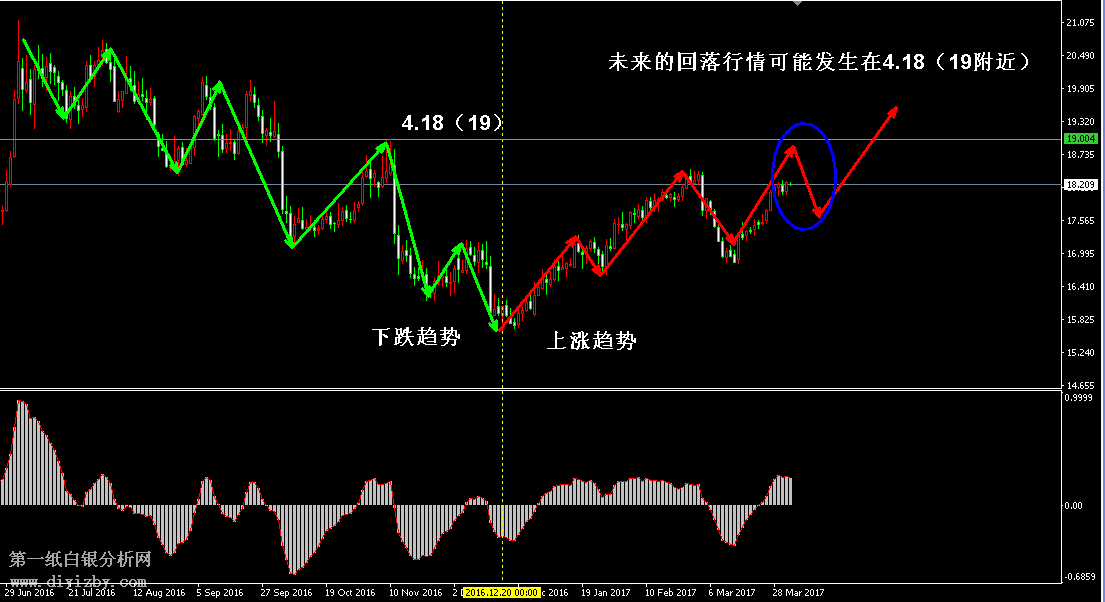Select the white 18.209 current price tag

click(1080, 185)
